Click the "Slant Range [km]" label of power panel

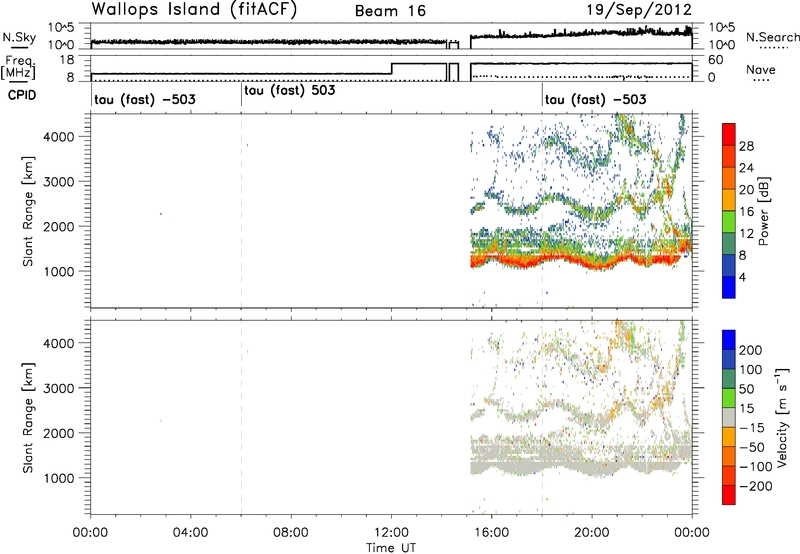tap(28, 211)
